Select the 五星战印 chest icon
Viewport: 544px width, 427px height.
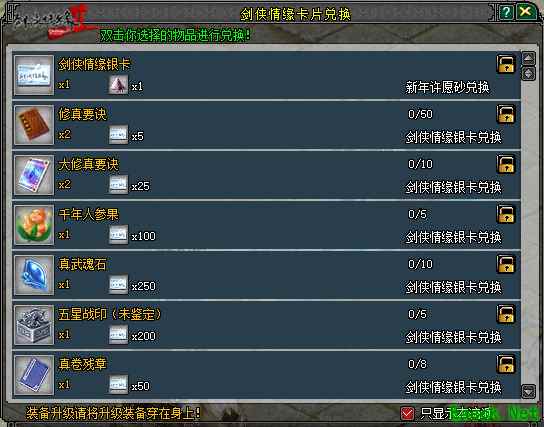click(x=34, y=325)
